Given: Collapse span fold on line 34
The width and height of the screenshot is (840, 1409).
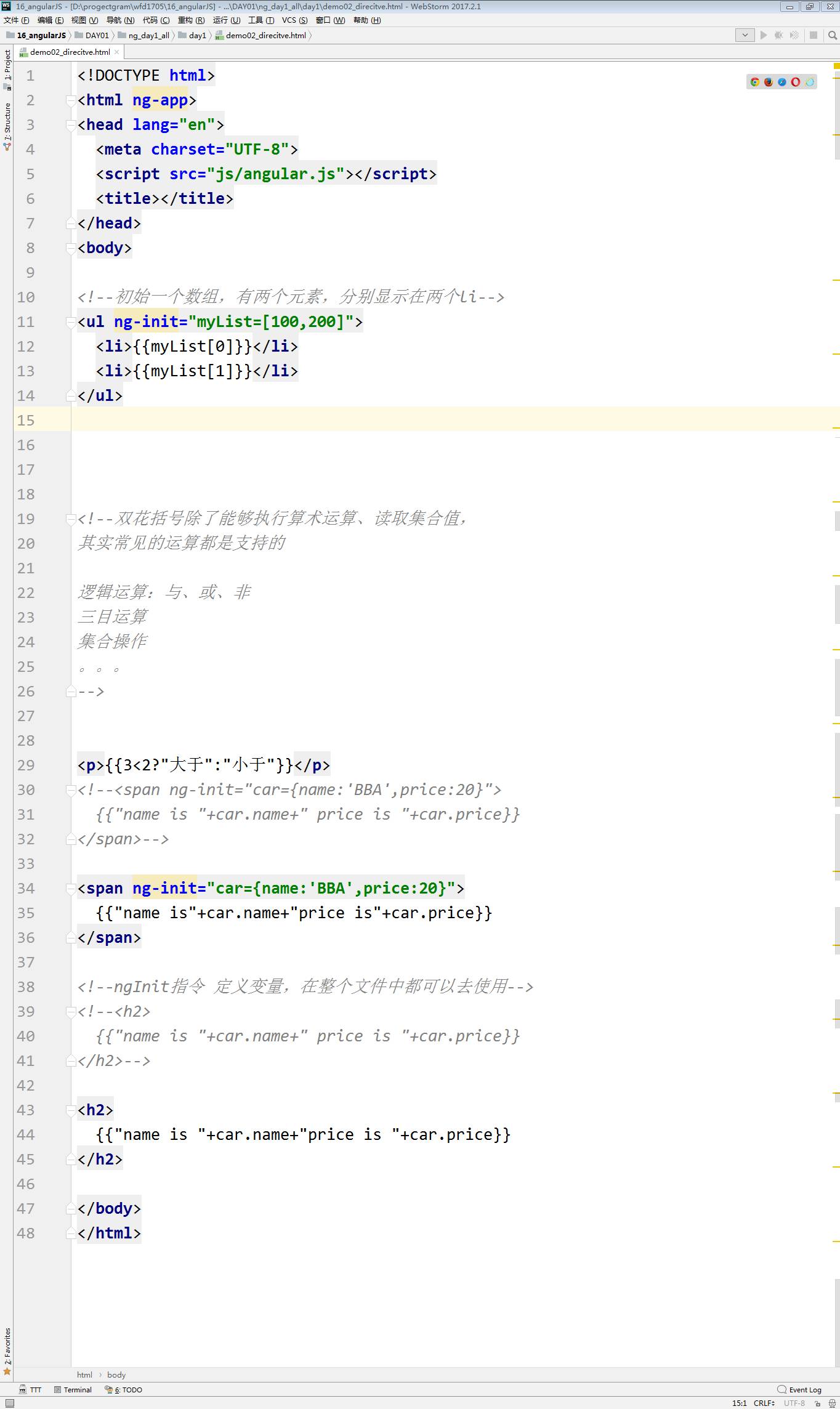Looking at the screenshot, I should click(71, 889).
